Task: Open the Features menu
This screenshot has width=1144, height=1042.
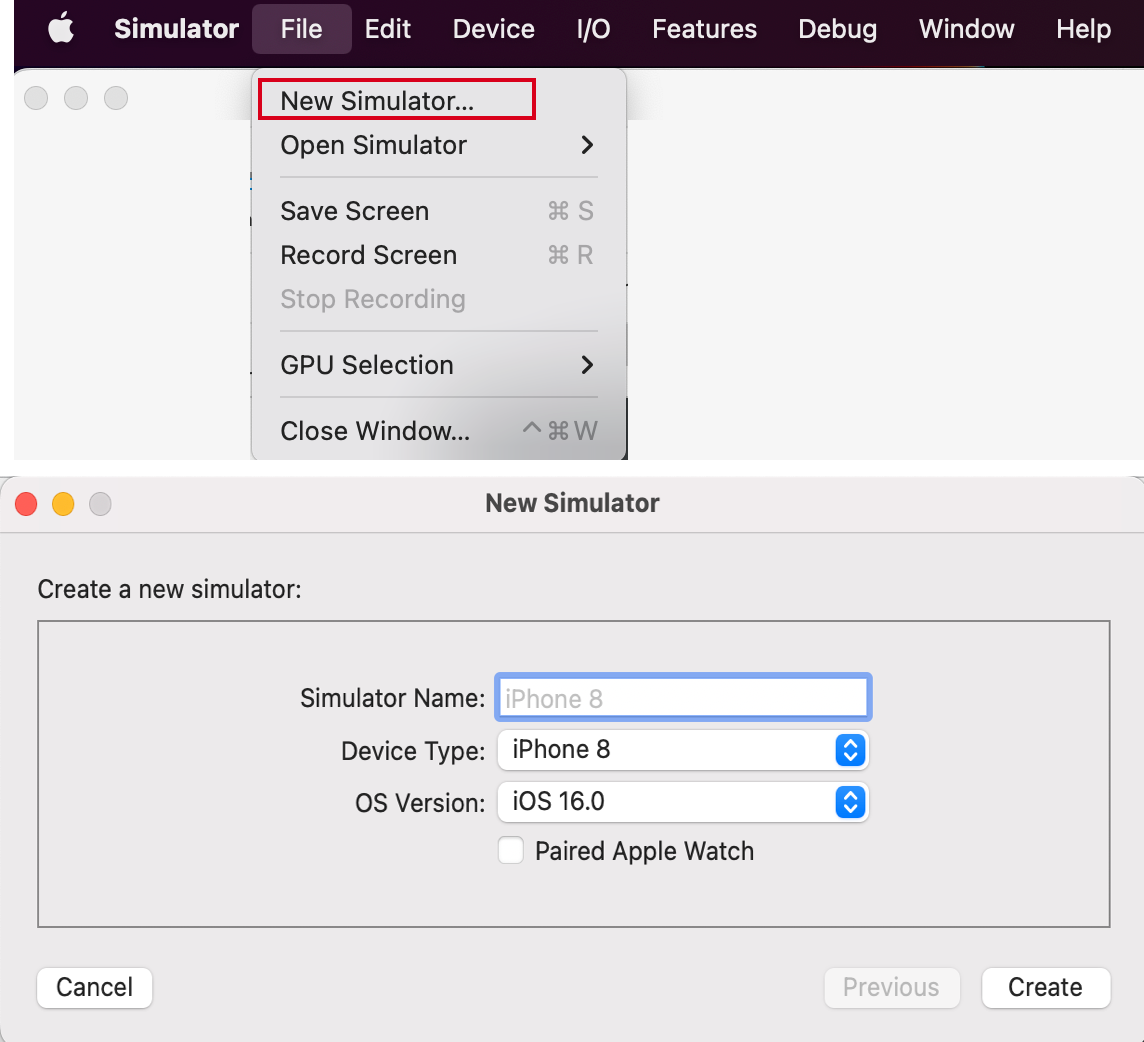Action: click(x=704, y=29)
